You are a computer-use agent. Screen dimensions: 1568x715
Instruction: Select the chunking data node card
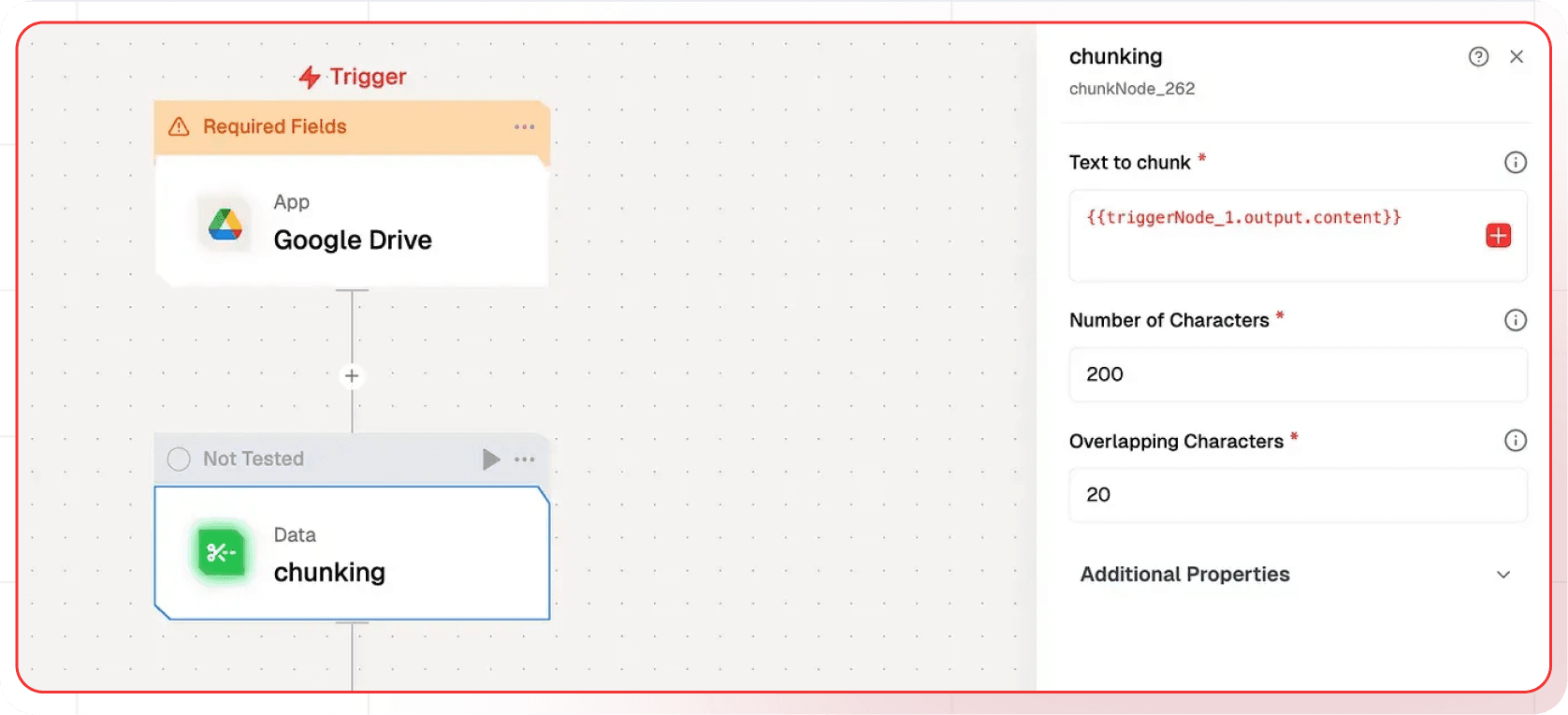tap(352, 553)
